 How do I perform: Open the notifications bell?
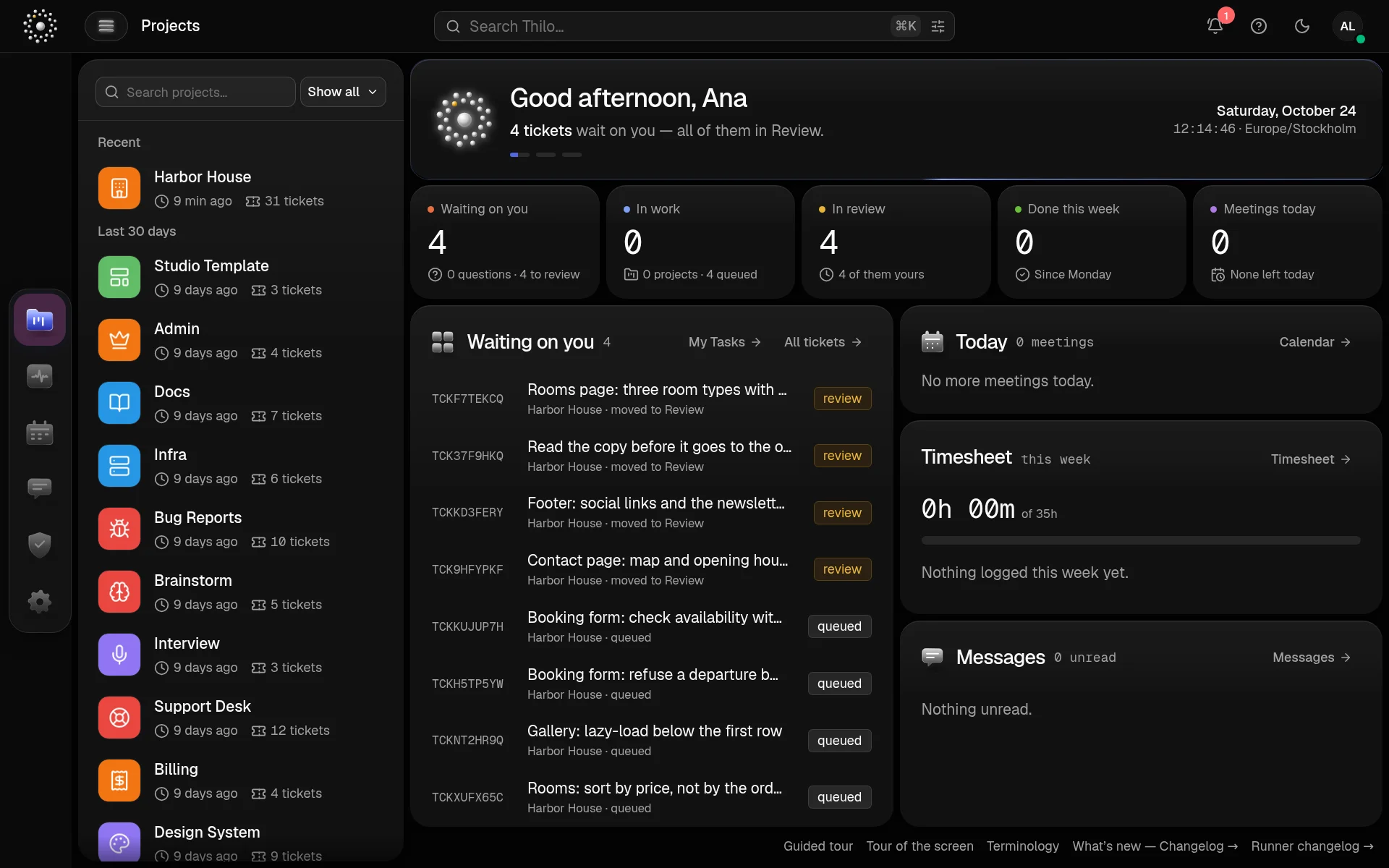pyautogui.click(x=1215, y=26)
